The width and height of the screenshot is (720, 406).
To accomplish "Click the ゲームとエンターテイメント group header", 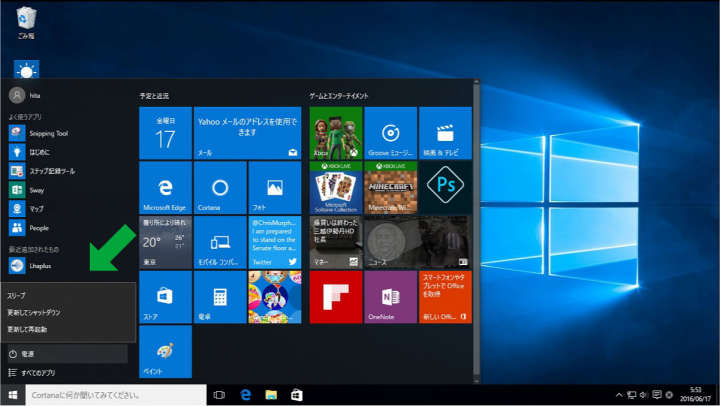I will point(339,96).
